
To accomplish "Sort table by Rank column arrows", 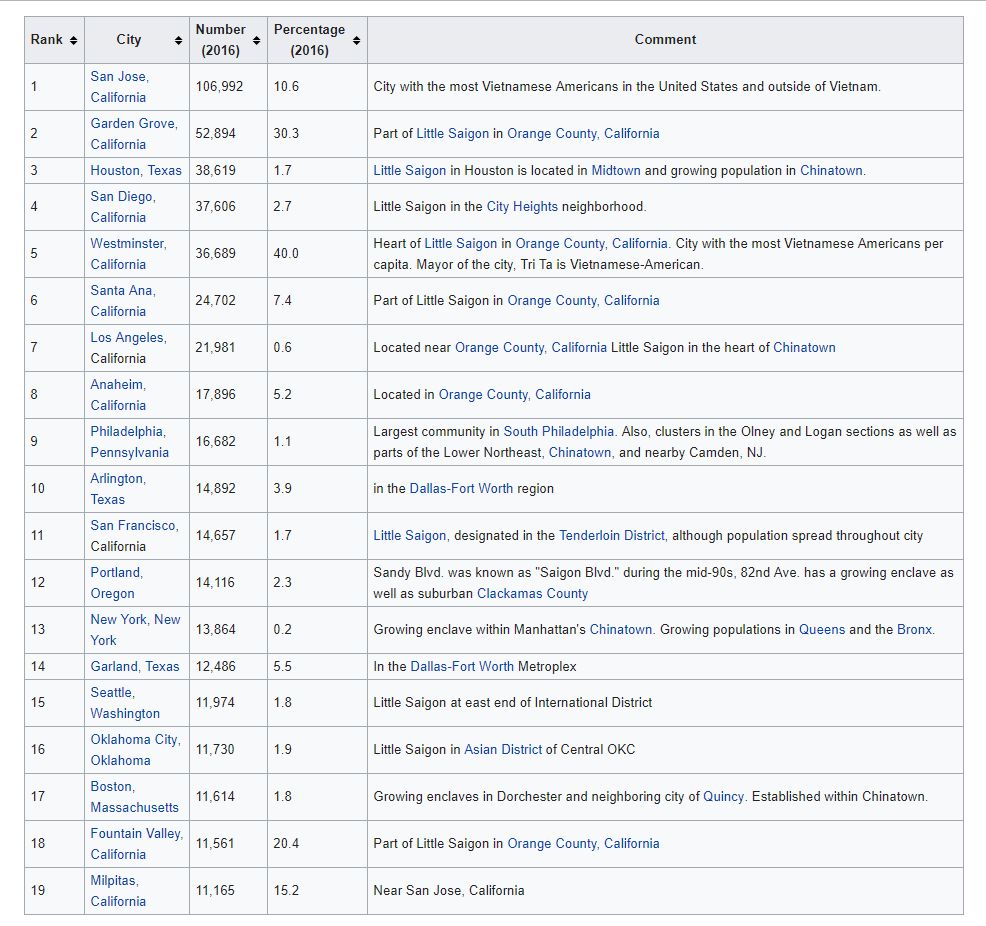I will point(73,40).
